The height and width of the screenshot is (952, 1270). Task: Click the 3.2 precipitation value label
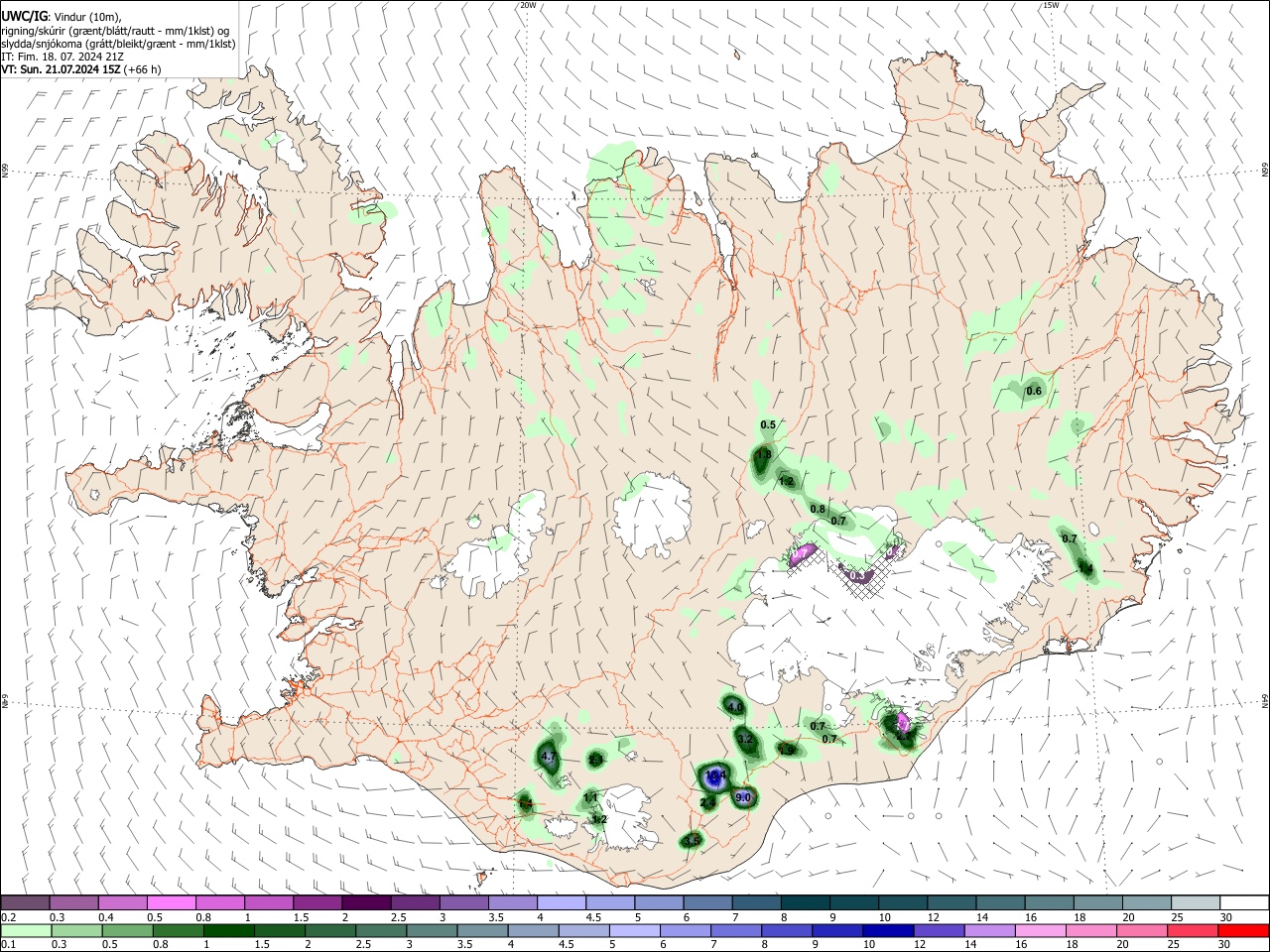[x=746, y=740]
